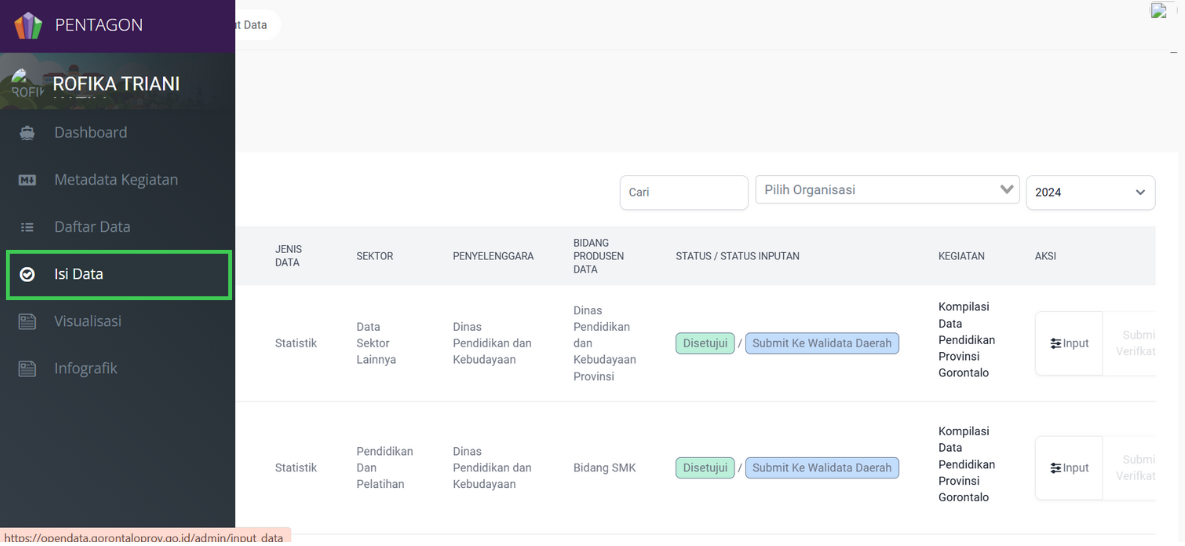Viewport: 1185px width, 546px height.
Task: Click the Daftar Data list icon
Action: pyautogui.click(x=27, y=227)
